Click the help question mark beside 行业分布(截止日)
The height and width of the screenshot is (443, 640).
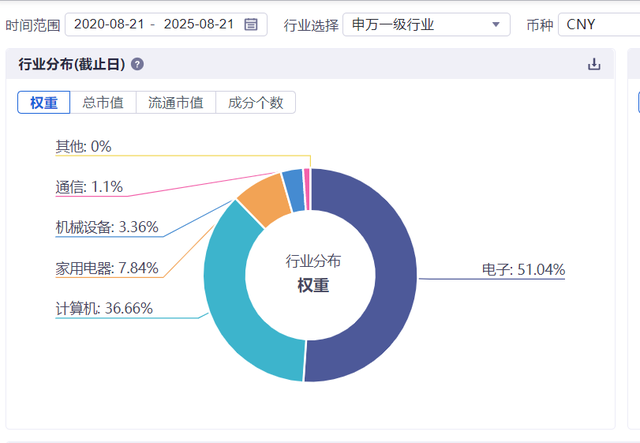tap(137, 64)
